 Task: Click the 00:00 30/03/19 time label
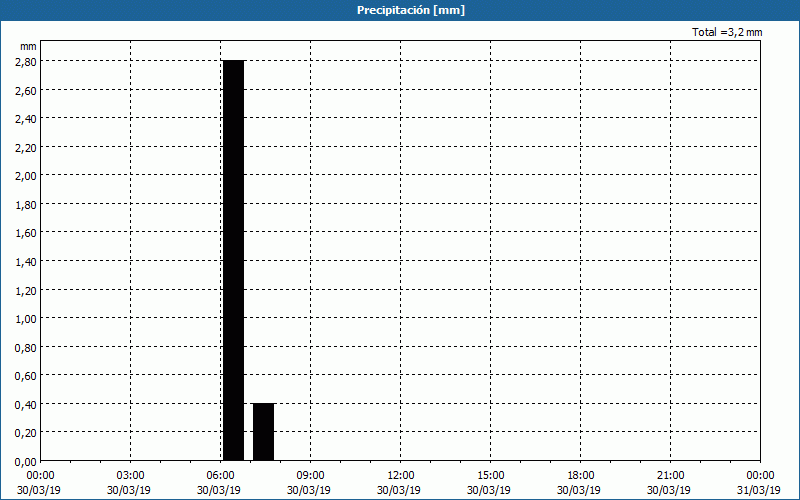(39, 483)
